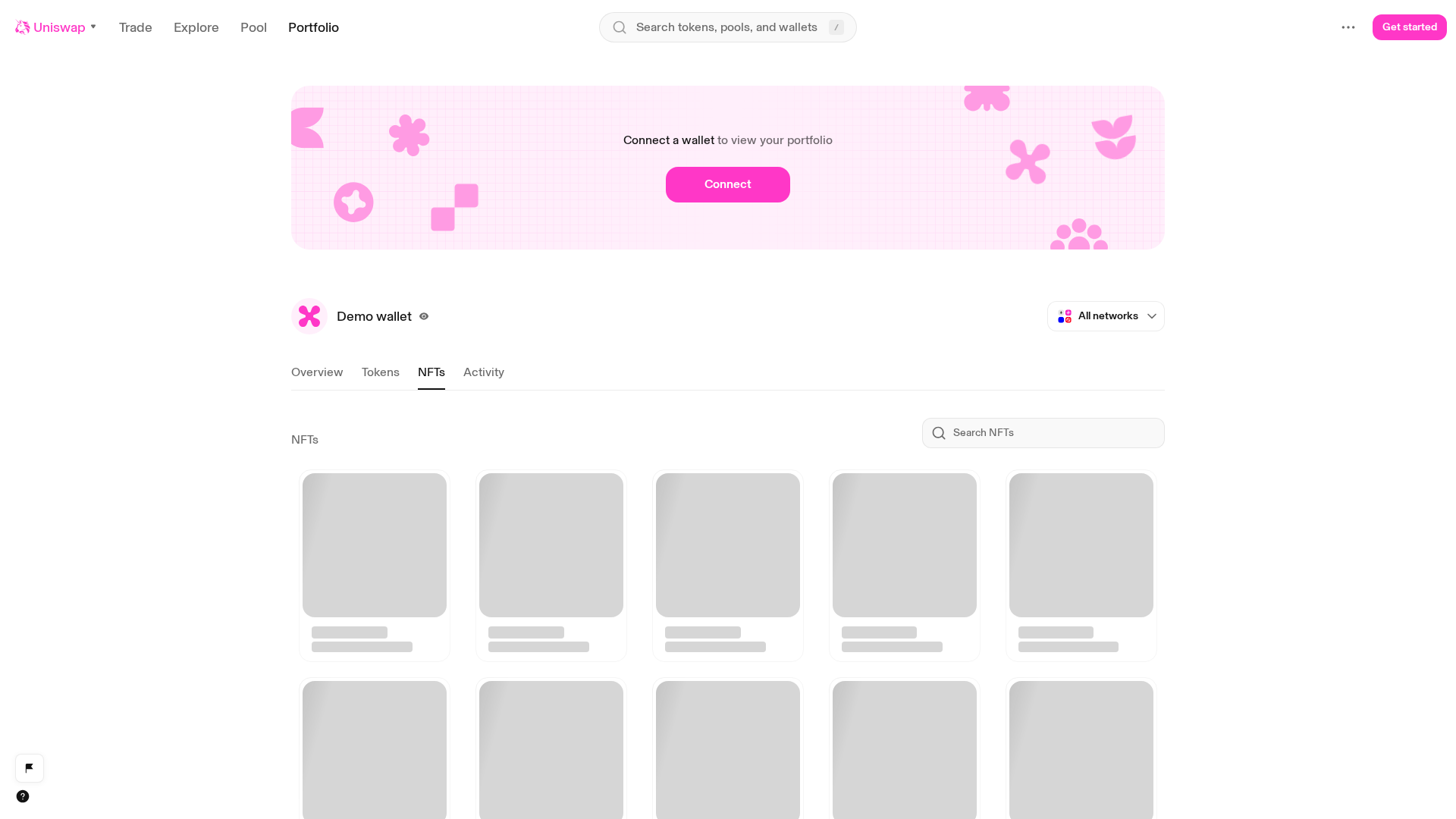Screen dimensions: 1456x819
Task: Select the NFTs tab
Action: coord(431,372)
